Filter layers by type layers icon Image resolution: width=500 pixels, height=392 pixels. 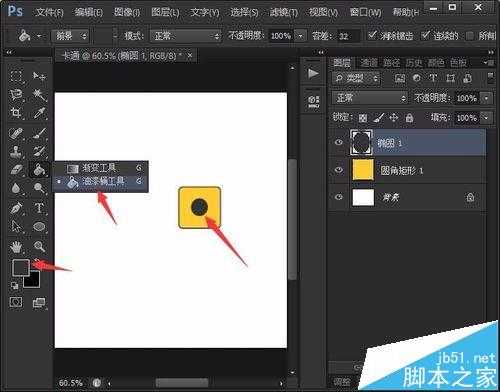[433, 78]
